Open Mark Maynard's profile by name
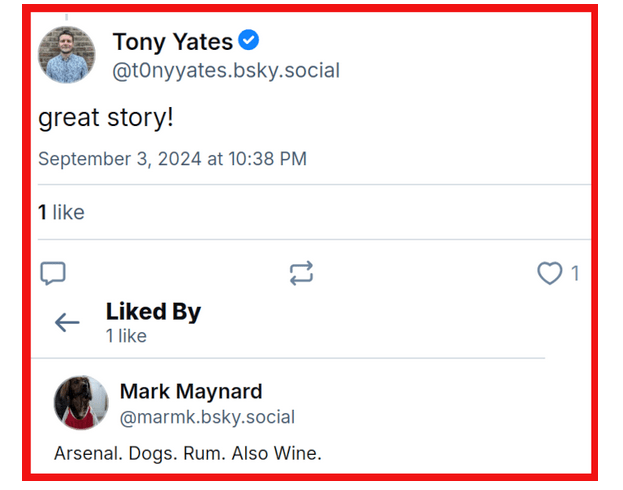This screenshot has width=623, height=490. click(191, 391)
